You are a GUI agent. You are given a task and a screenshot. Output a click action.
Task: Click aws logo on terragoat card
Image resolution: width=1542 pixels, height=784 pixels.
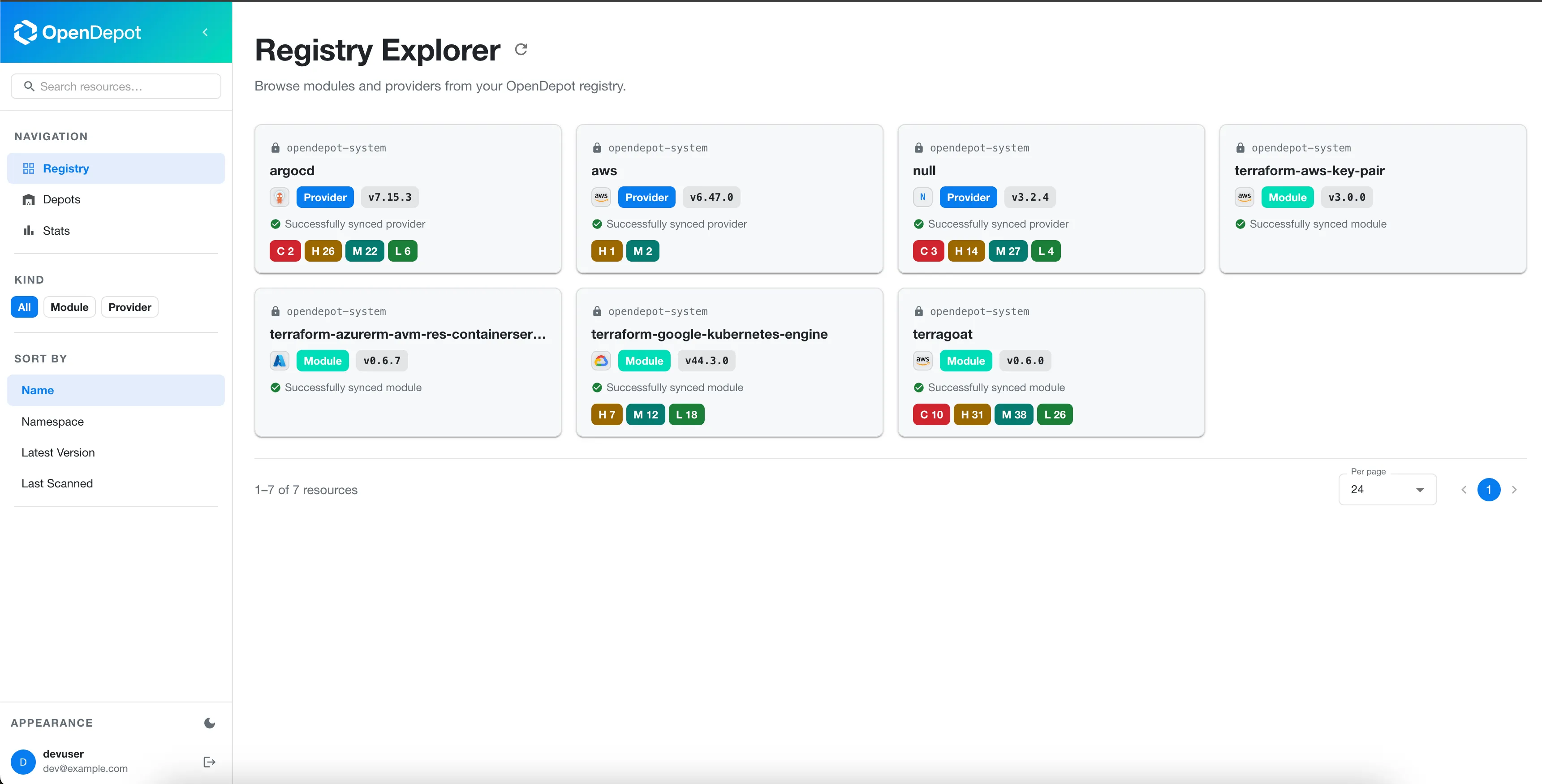tap(923, 361)
